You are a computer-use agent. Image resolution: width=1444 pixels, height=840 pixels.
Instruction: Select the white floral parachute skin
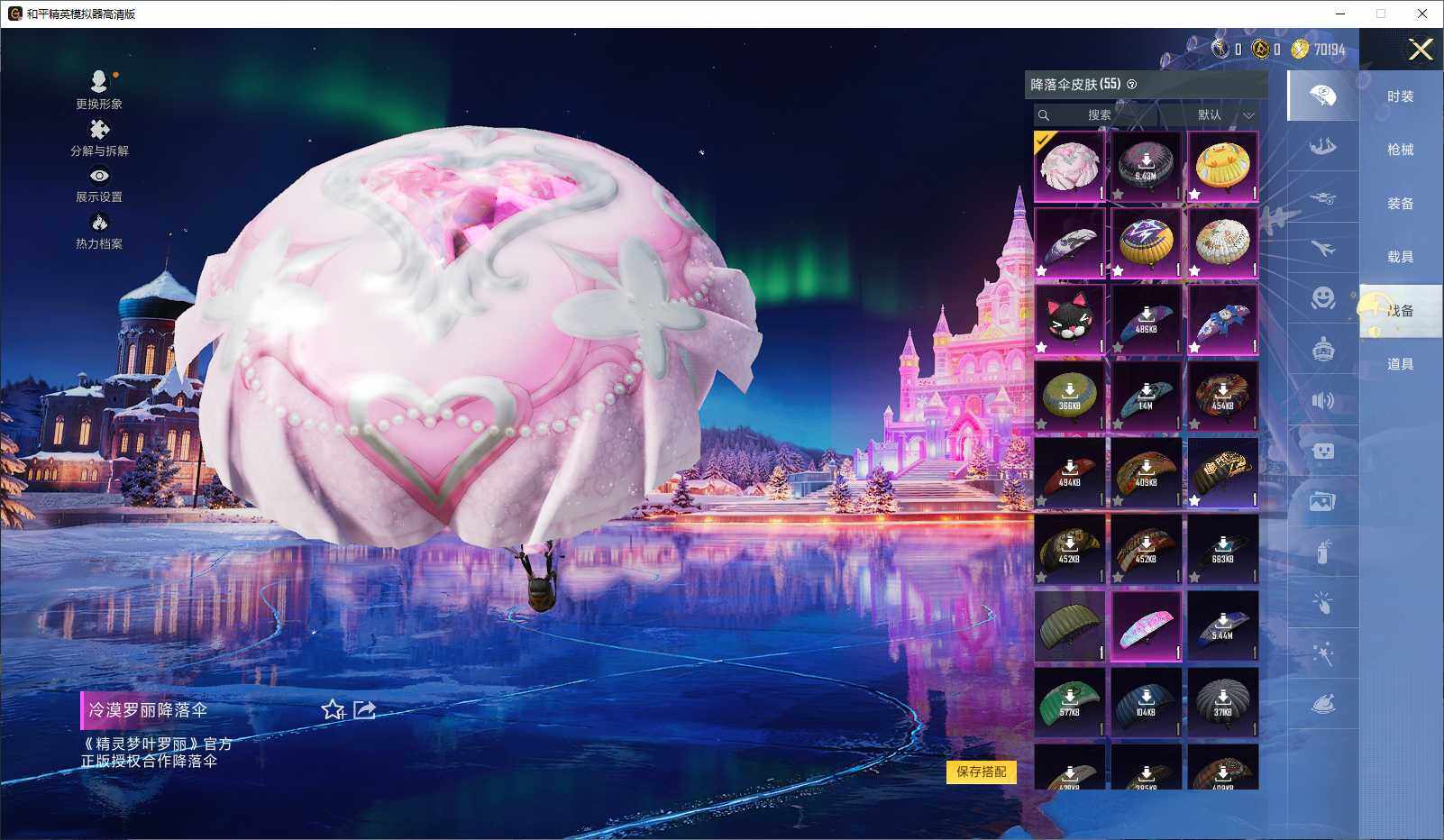tap(1223, 243)
